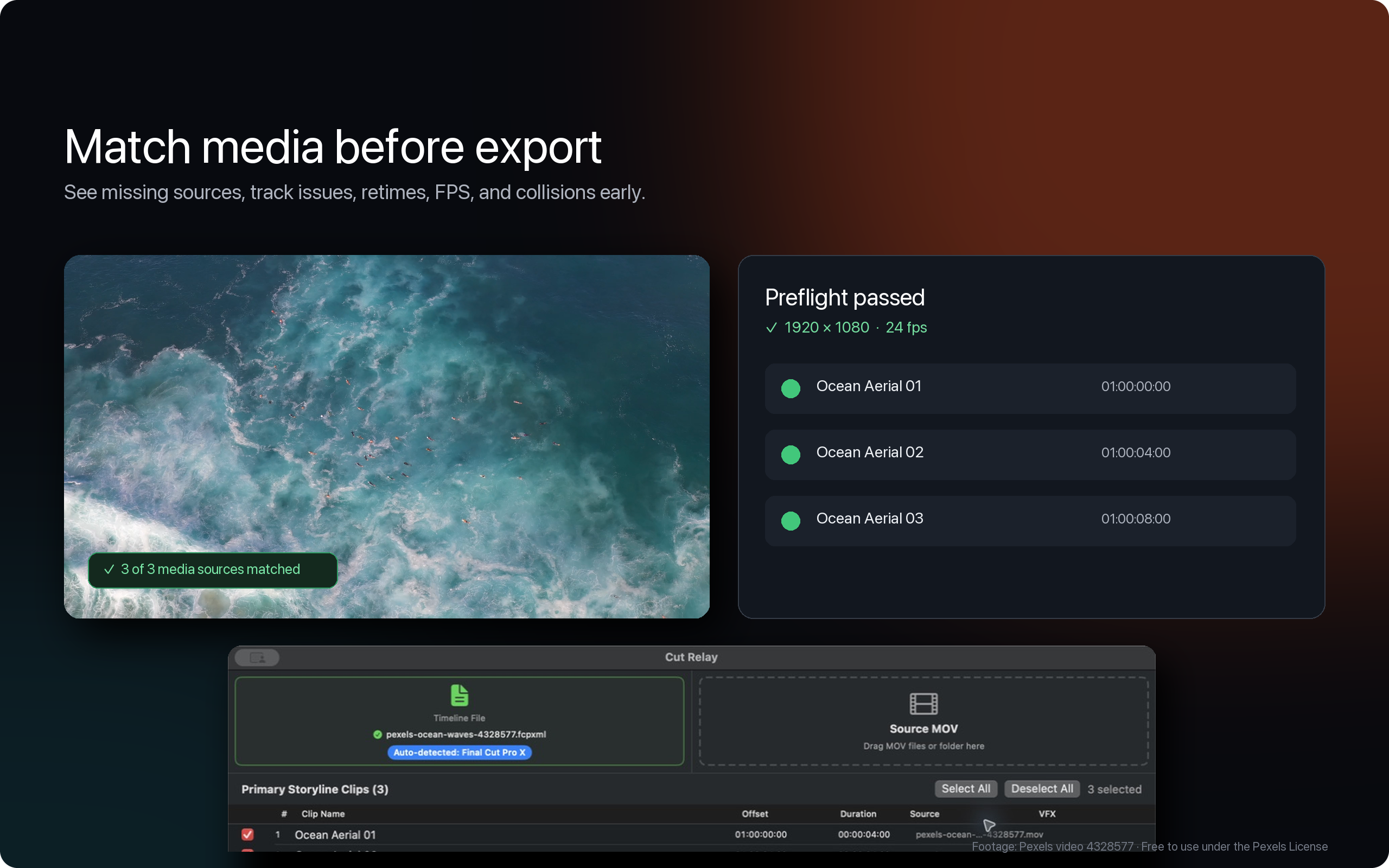Click the green Timeline File document icon

point(459,695)
